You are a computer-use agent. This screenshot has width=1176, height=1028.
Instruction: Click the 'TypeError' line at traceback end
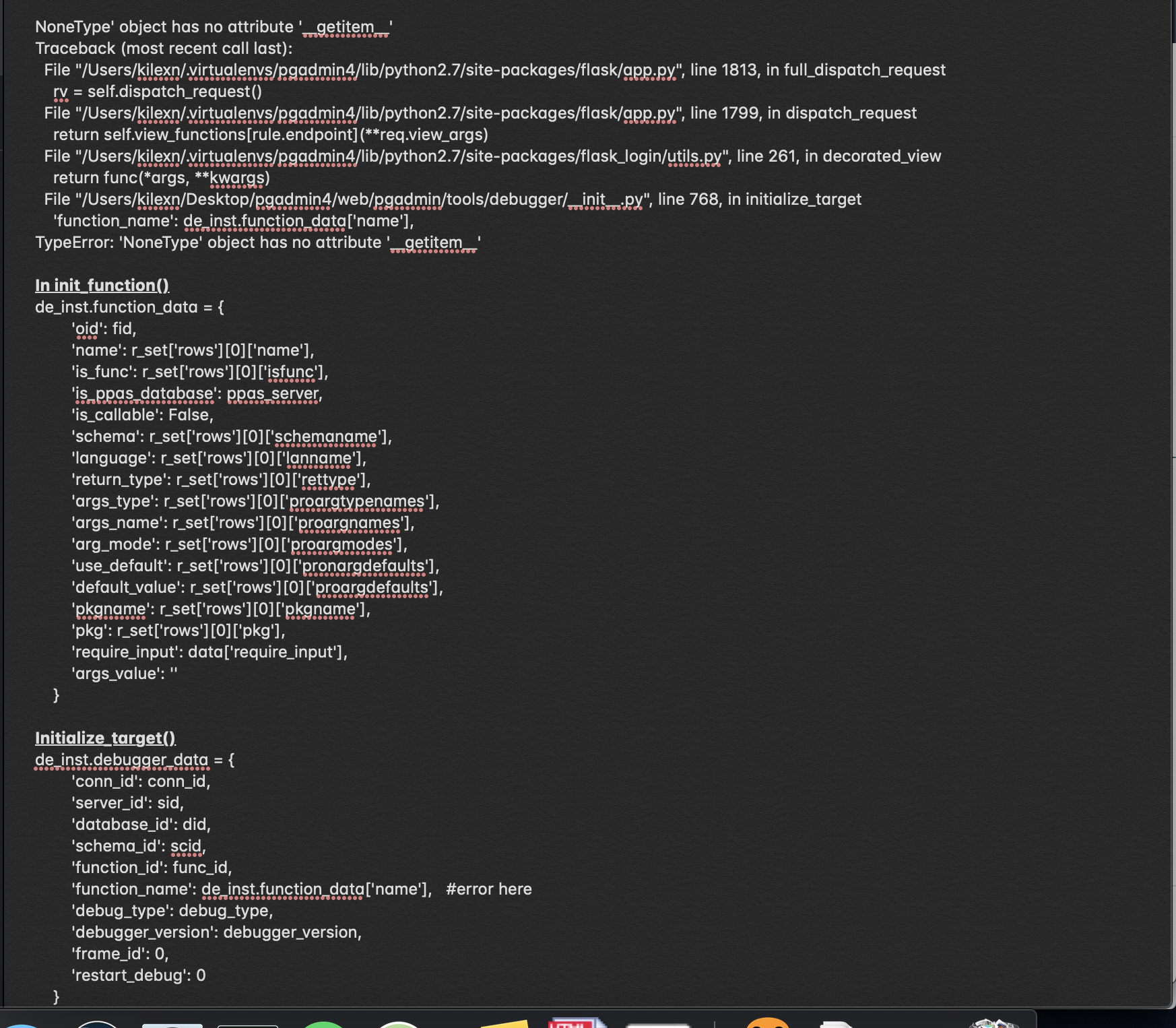pyautogui.click(x=257, y=243)
